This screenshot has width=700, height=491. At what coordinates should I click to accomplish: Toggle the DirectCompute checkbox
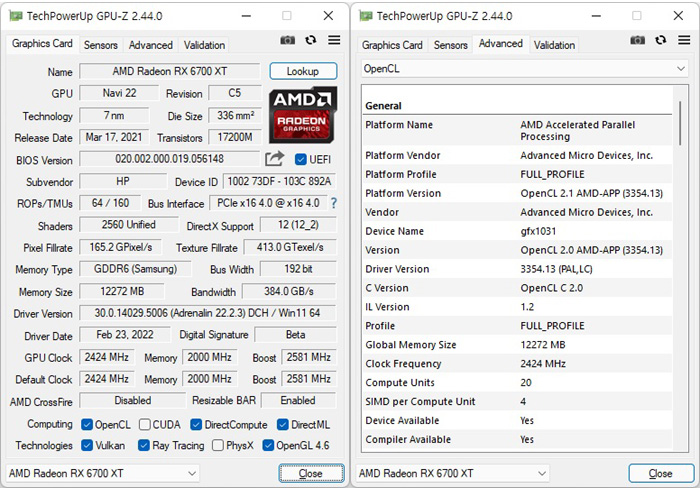click(196, 424)
